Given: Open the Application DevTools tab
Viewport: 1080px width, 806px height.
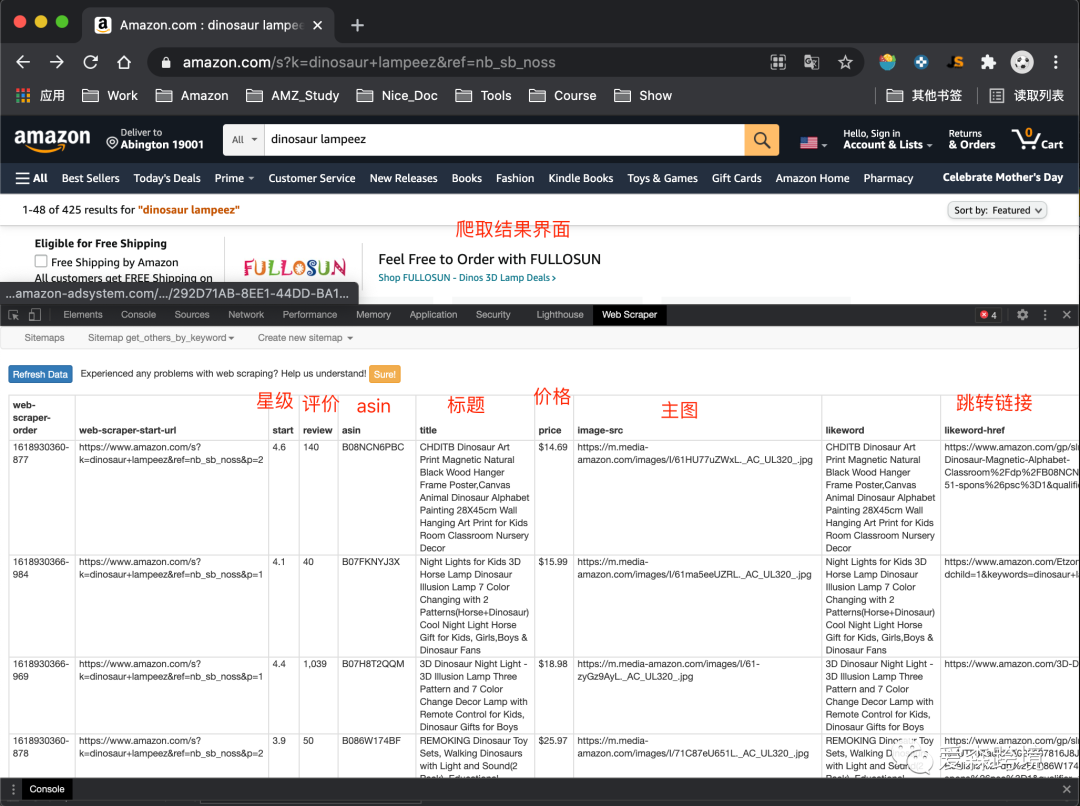Looking at the screenshot, I should click(x=433, y=315).
